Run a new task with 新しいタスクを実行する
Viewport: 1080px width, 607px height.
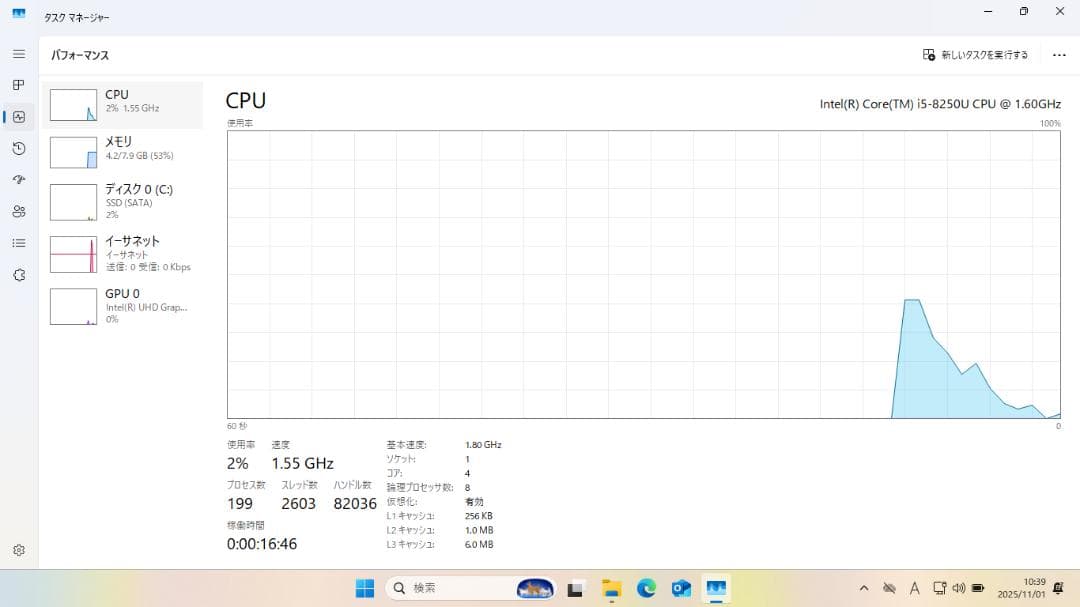pos(975,55)
